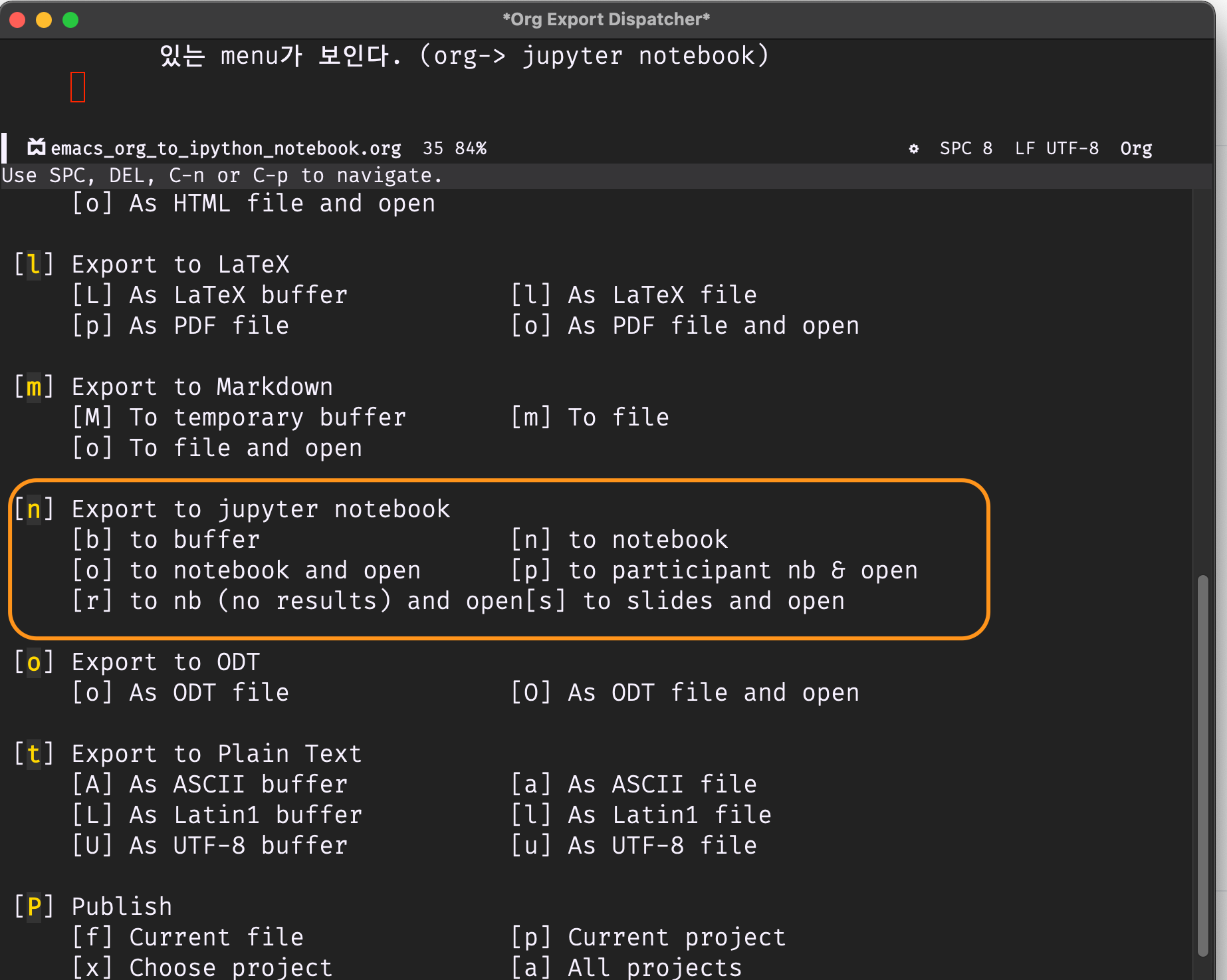Click the red hollow cursor box
The image size is (1227, 980).
(x=78, y=87)
